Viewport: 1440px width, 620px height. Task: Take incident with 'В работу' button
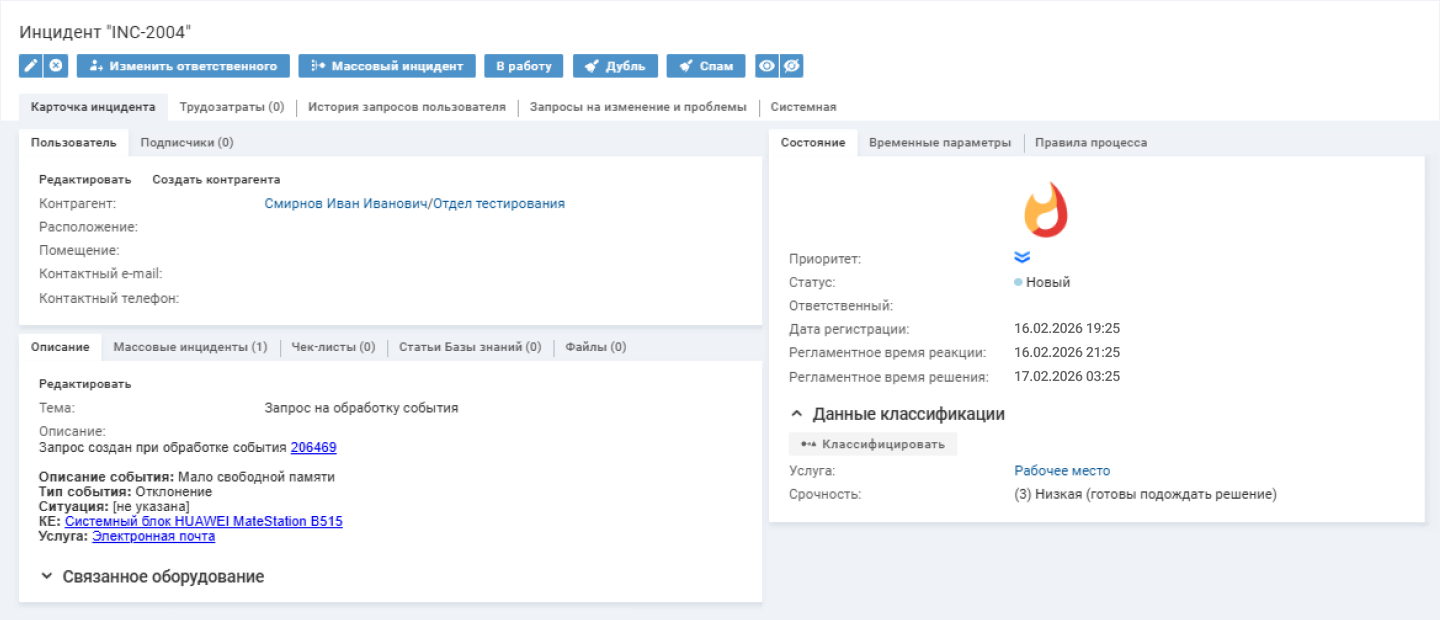[524, 66]
